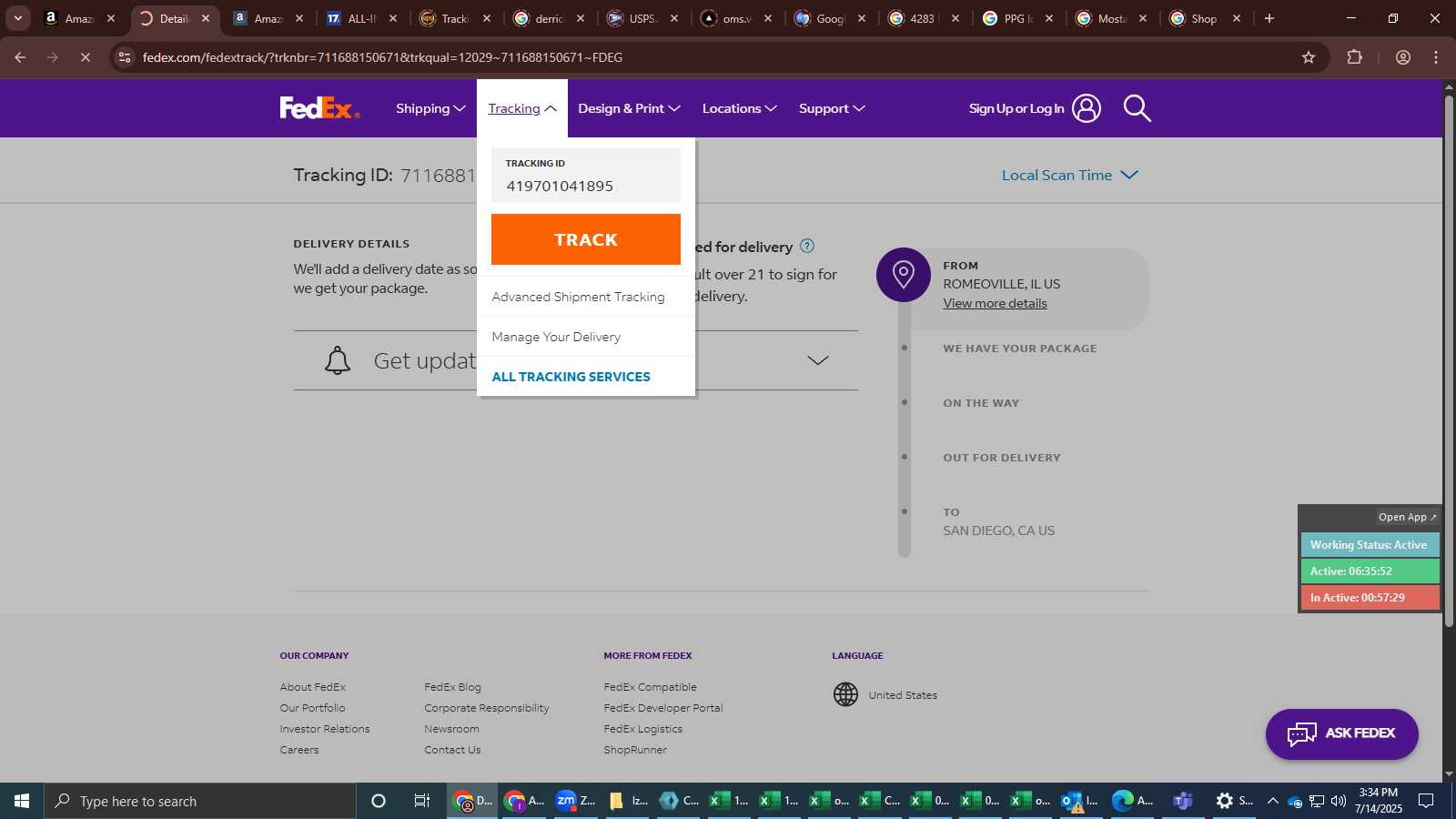Click the Windows taskbar search box
The height and width of the screenshot is (819, 1456).
(x=200, y=801)
